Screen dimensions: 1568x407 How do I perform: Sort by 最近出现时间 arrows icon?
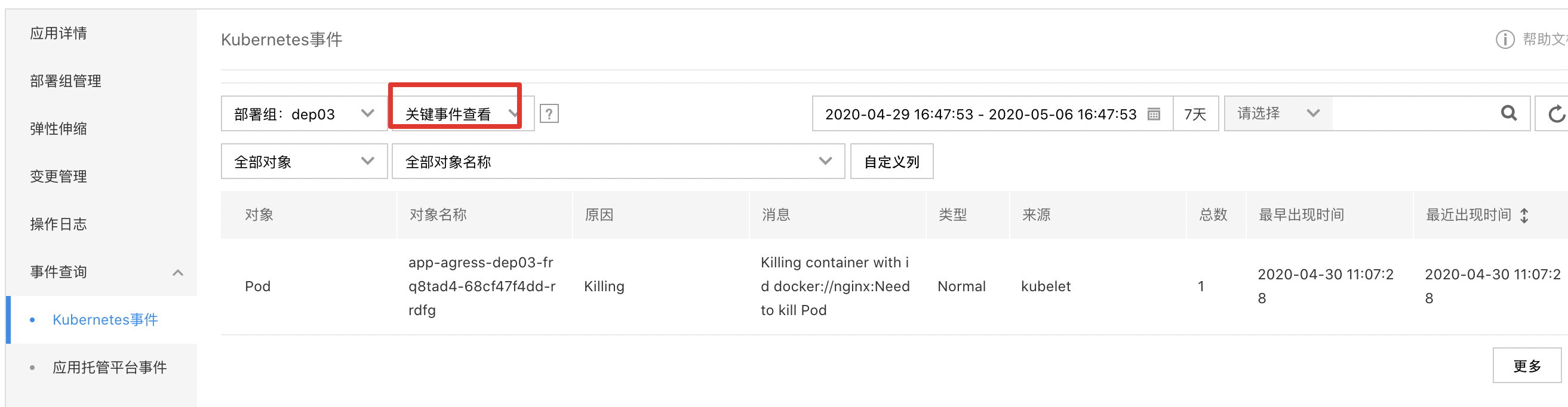click(1524, 215)
